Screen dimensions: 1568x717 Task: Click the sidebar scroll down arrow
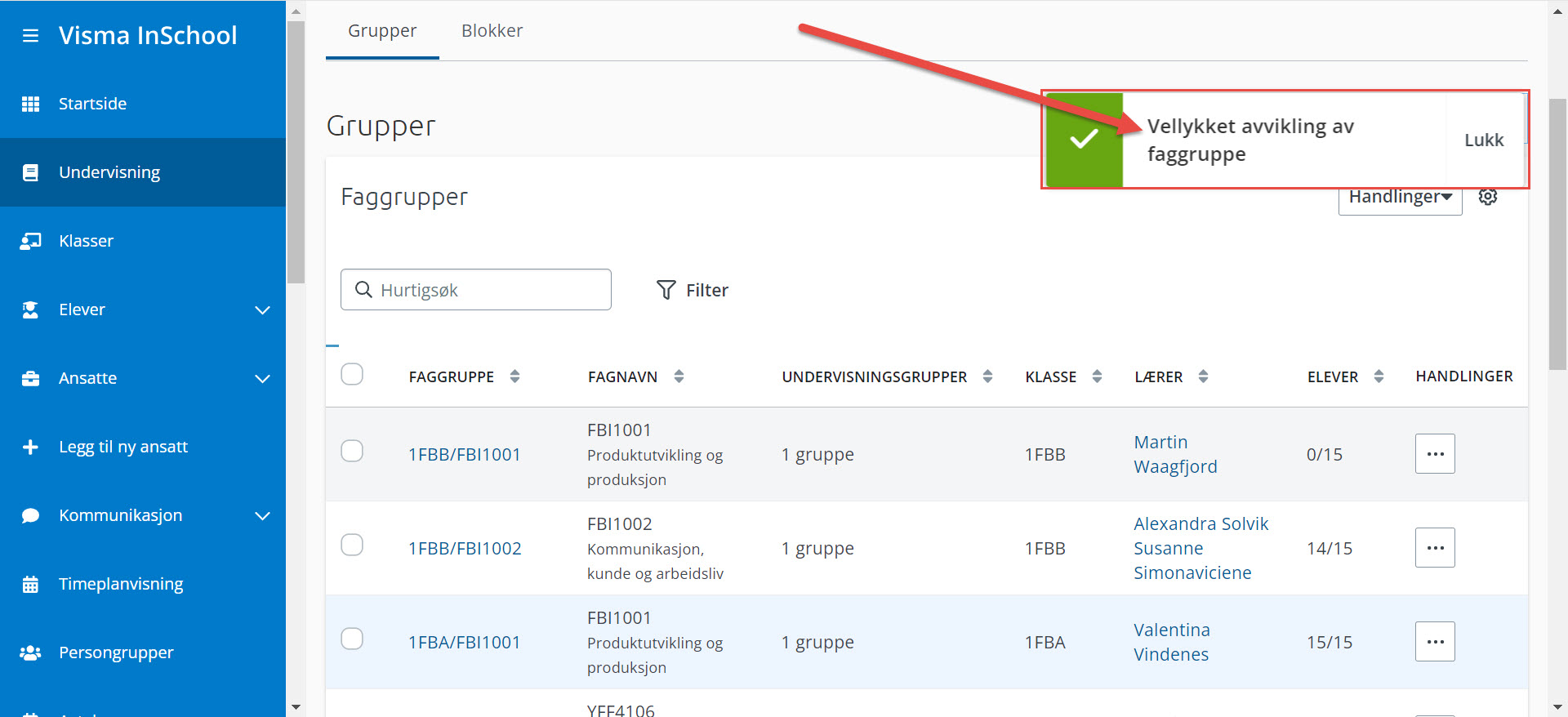296,707
